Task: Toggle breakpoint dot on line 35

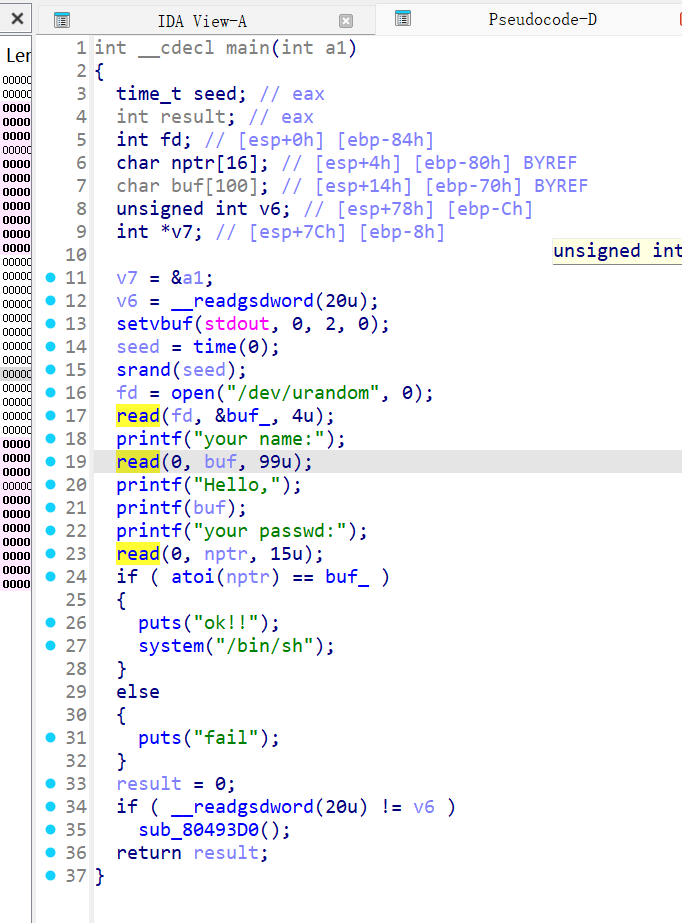Action: [x=51, y=829]
